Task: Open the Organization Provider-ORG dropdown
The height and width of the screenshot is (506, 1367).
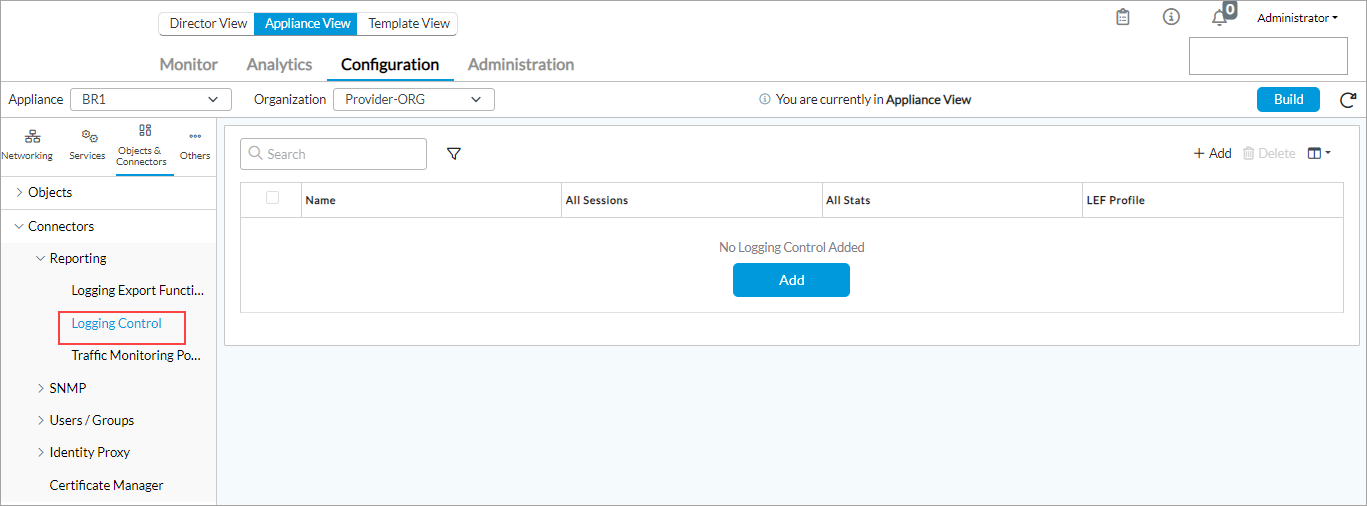Action: click(x=413, y=100)
